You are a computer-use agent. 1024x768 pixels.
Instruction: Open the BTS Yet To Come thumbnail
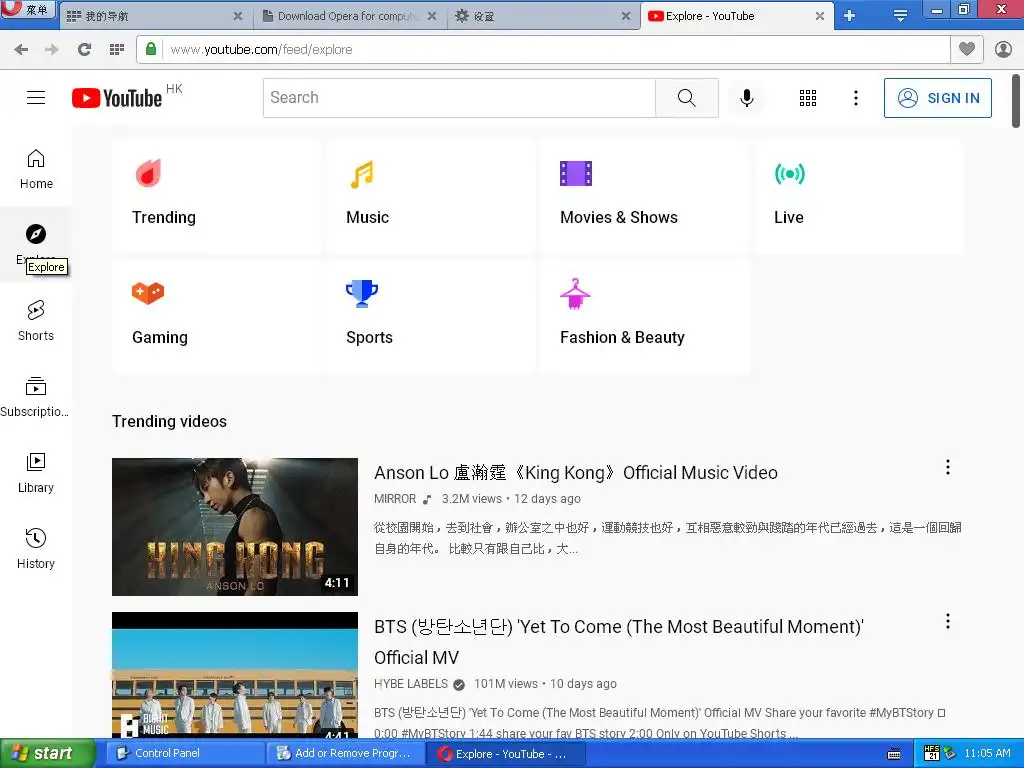[235, 675]
